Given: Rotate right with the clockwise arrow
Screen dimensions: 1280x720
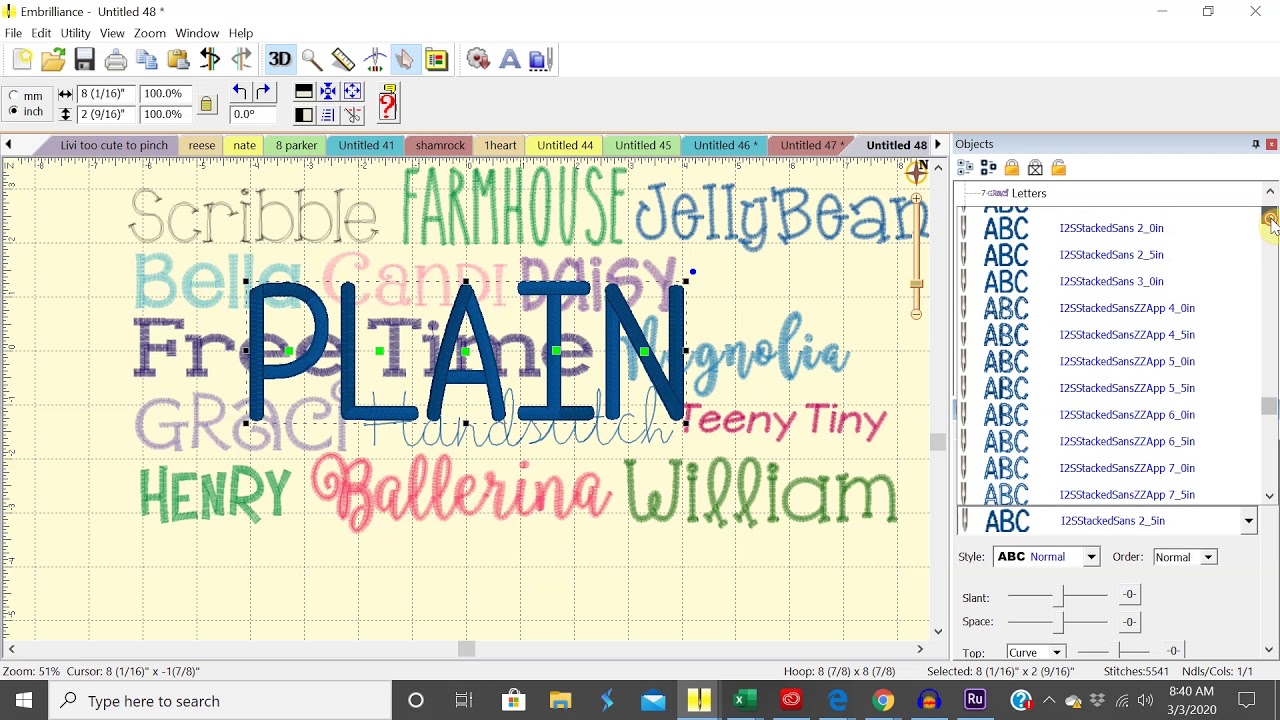Looking at the screenshot, I should pyautogui.click(x=263, y=93).
